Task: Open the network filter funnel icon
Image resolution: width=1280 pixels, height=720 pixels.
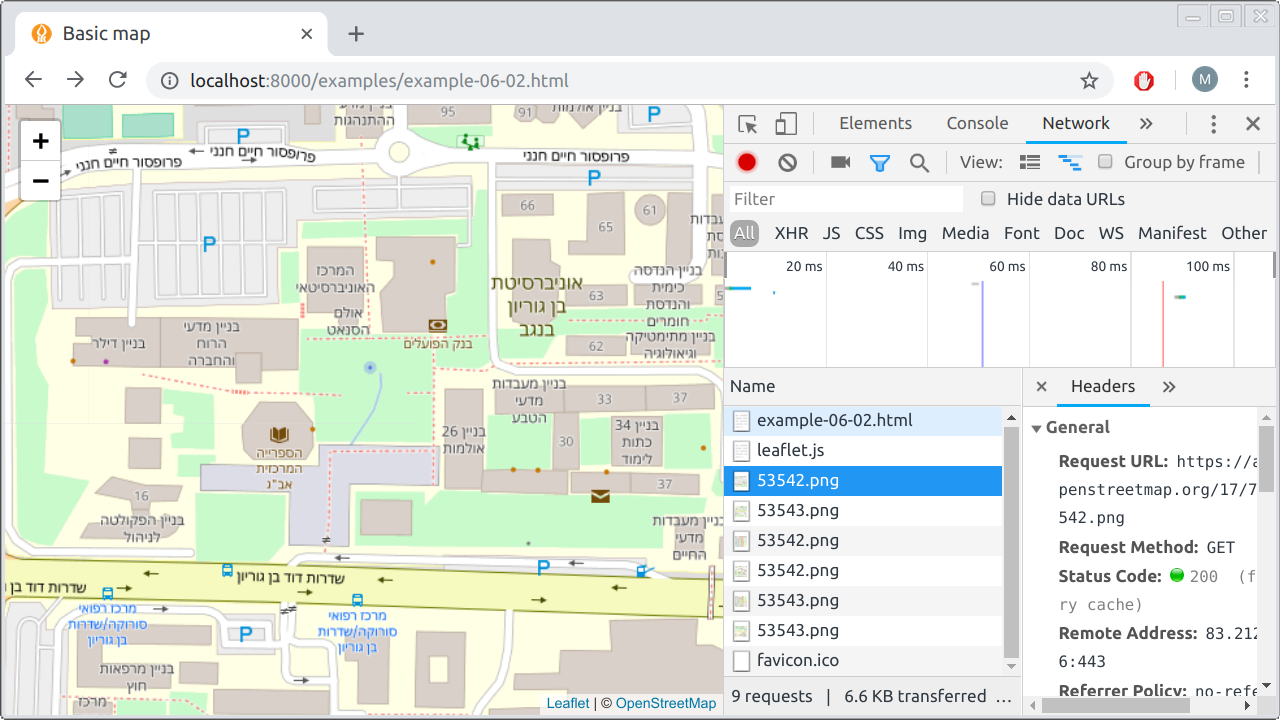Action: (879, 162)
